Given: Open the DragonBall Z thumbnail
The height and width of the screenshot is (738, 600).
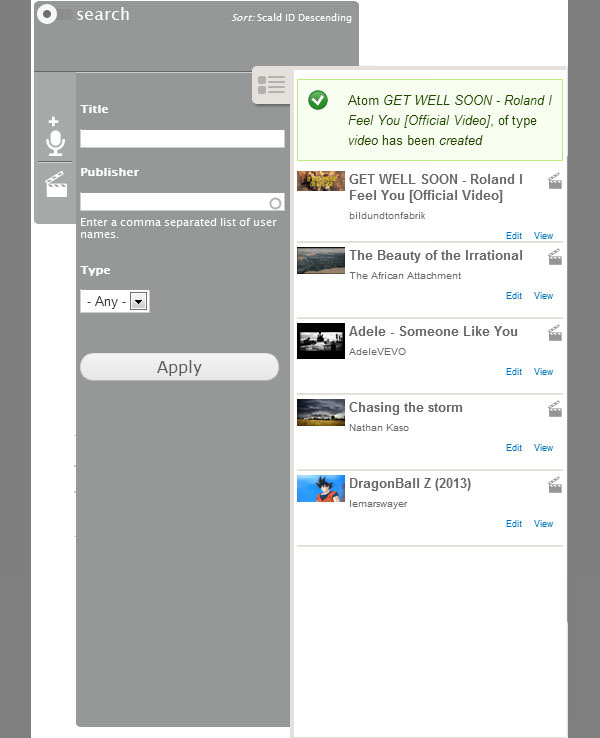Looking at the screenshot, I should pos(321,489).
